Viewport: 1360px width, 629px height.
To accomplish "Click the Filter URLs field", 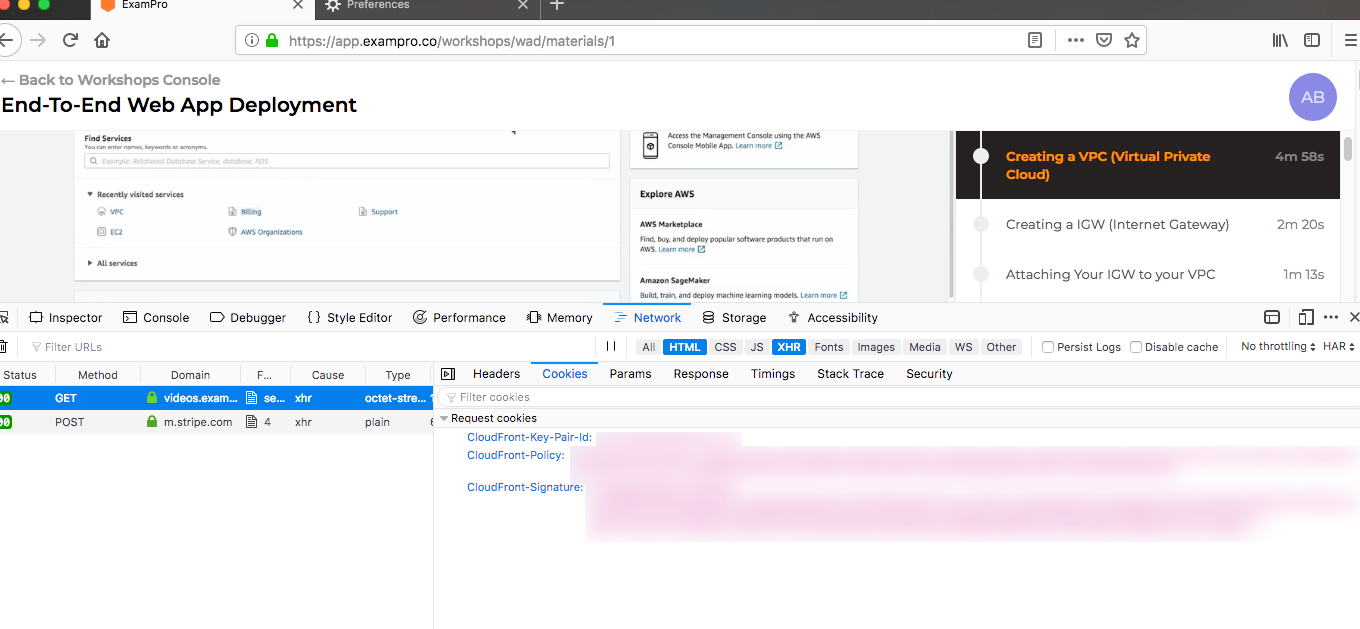I will (310, 347).
